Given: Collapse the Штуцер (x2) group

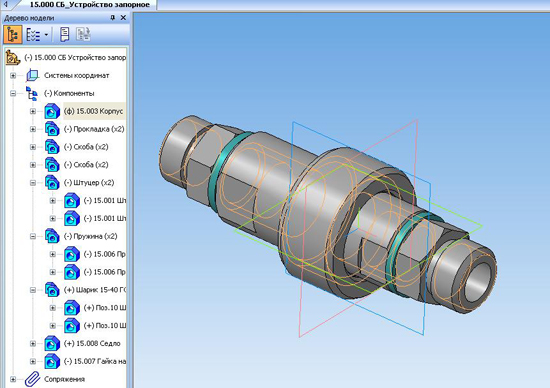Looking at the screenshot, I should (33, 183).
